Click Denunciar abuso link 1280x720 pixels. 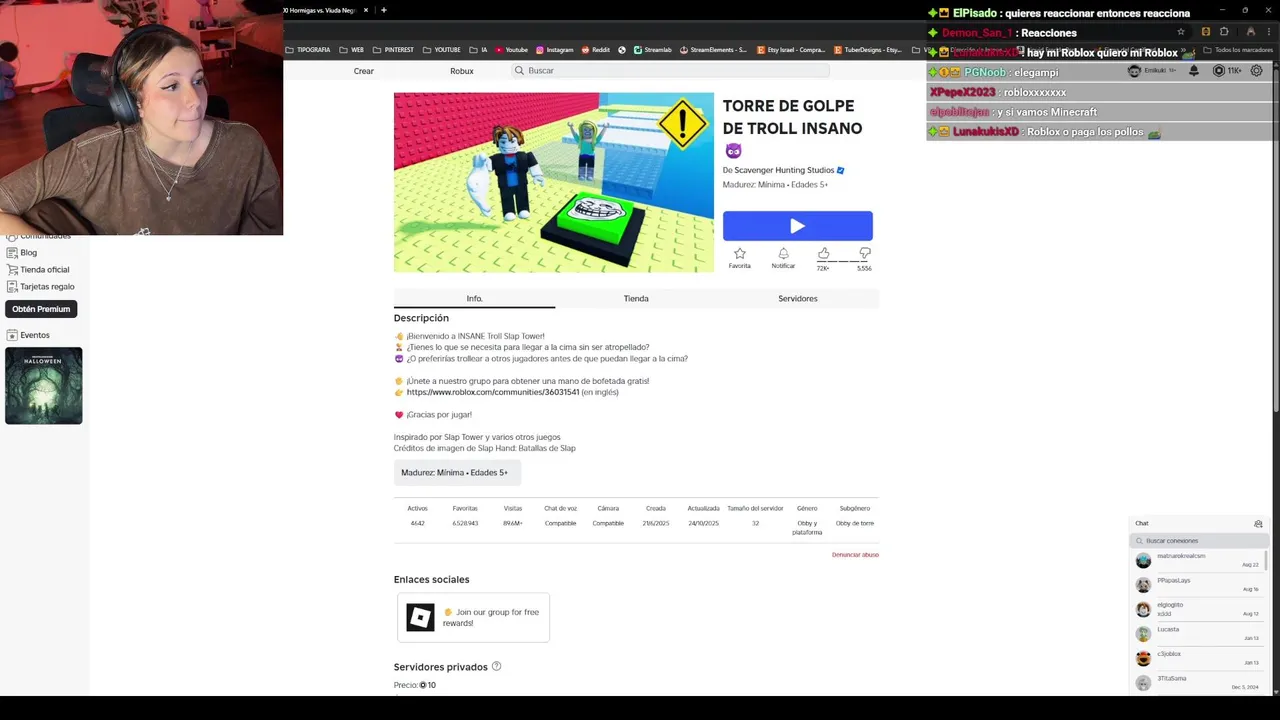pyautogui.click(x=855, y=554)
